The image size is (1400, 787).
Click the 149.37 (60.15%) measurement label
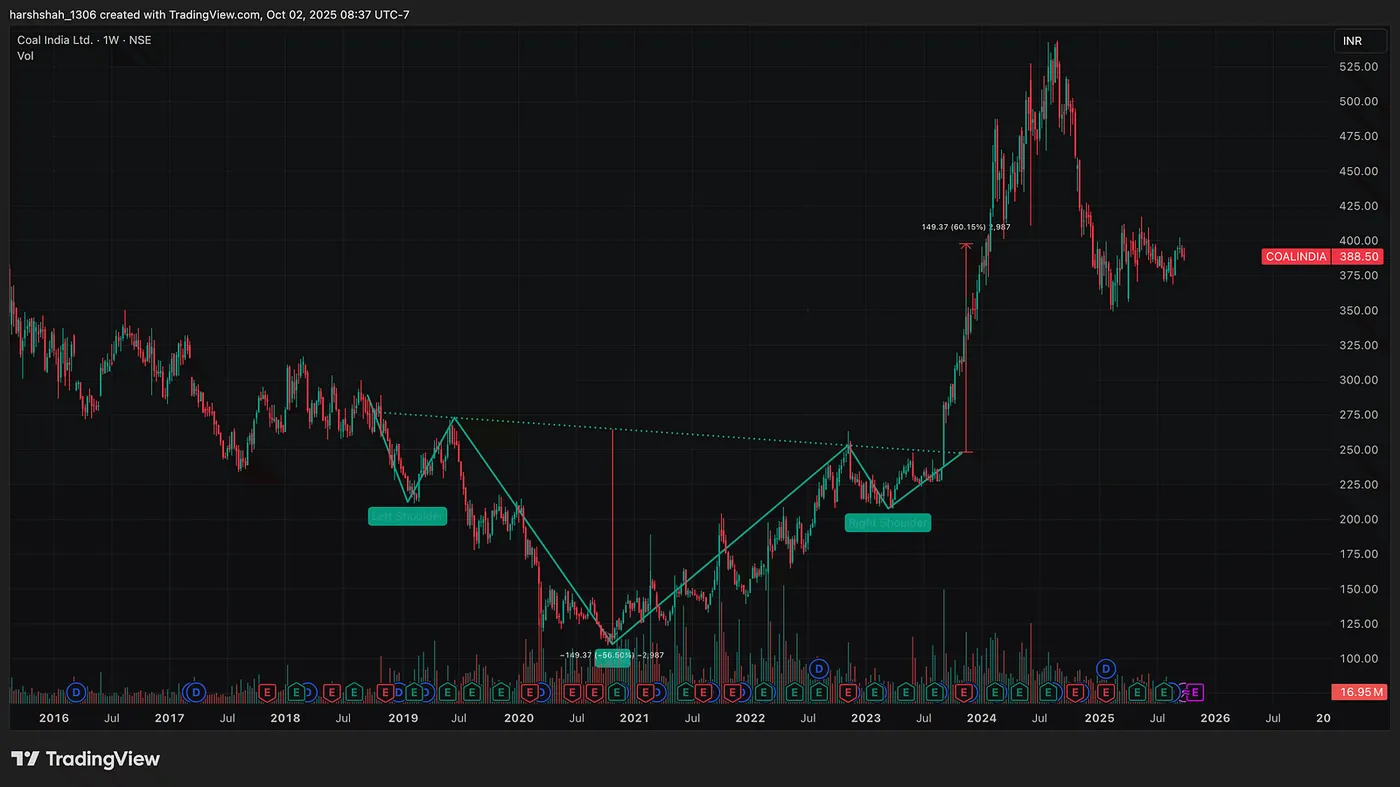coord(965,227)
